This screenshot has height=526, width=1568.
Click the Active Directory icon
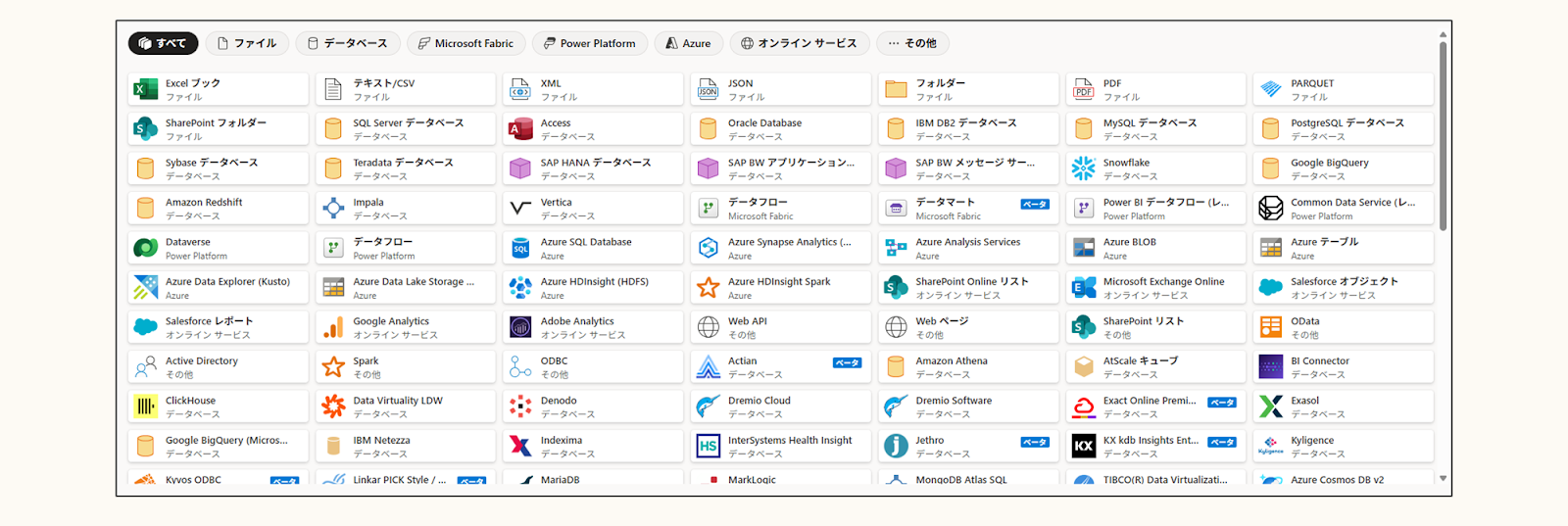tap(146, 367)
